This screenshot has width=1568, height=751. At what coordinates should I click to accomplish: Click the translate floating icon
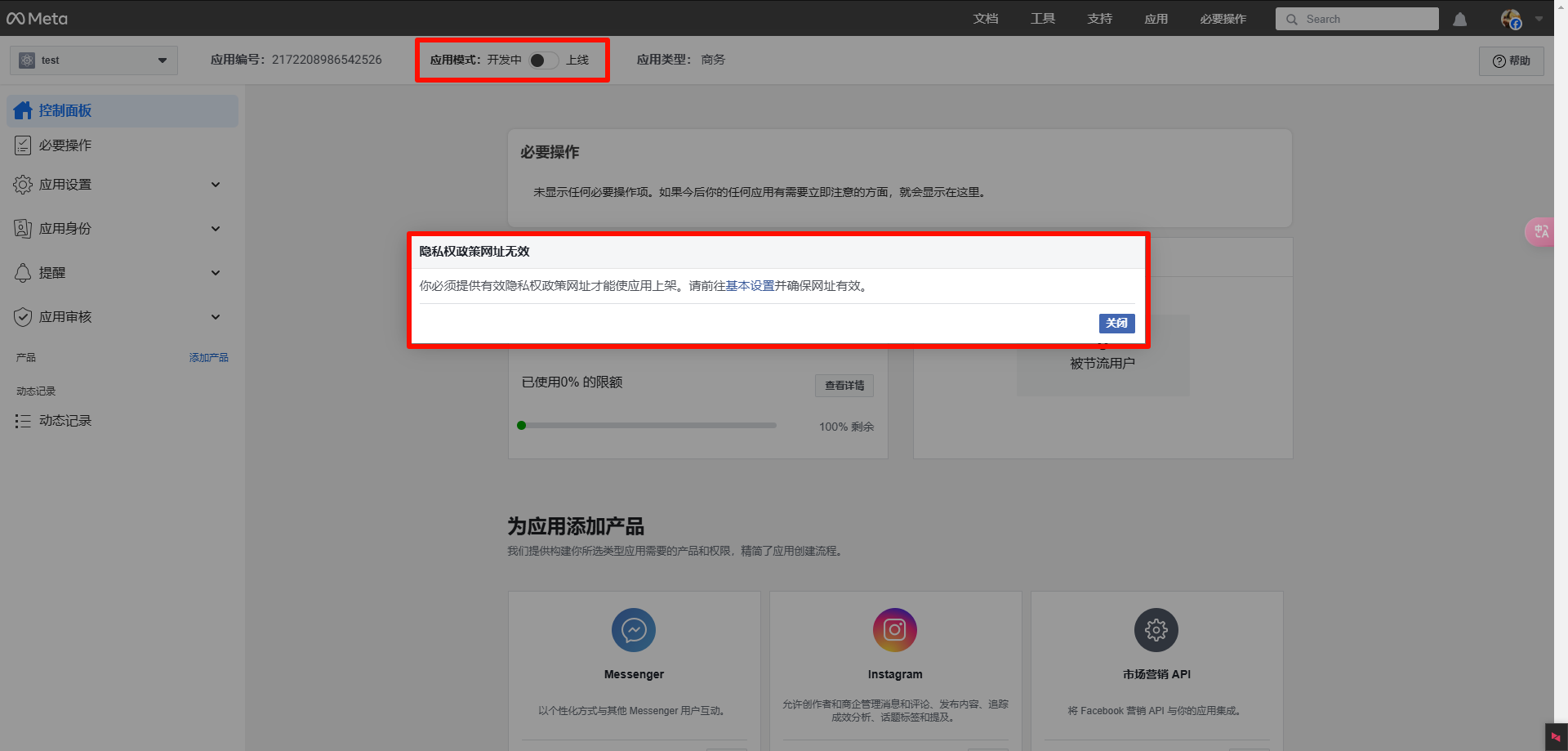(1540, 231)
